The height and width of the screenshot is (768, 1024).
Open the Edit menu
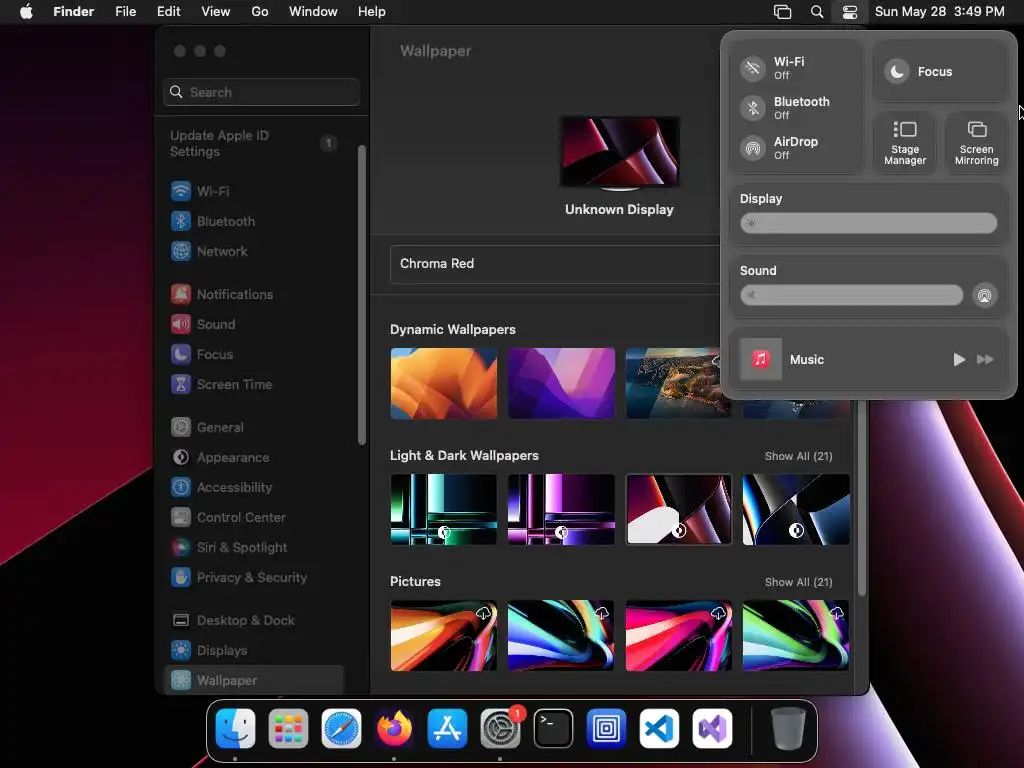click(168, 12)
